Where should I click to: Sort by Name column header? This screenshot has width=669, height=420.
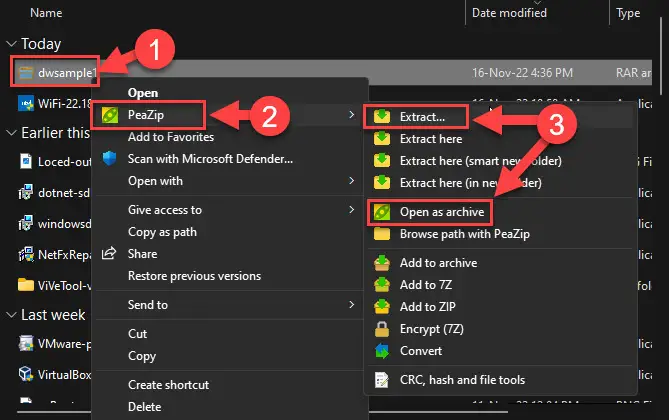pyautogui.click(x=46, y=13)
